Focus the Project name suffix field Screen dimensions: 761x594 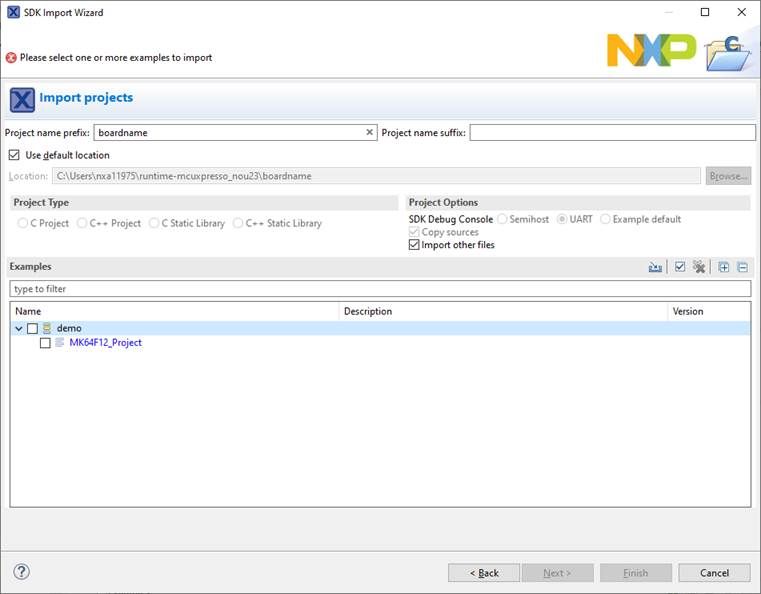coord(612,132)
